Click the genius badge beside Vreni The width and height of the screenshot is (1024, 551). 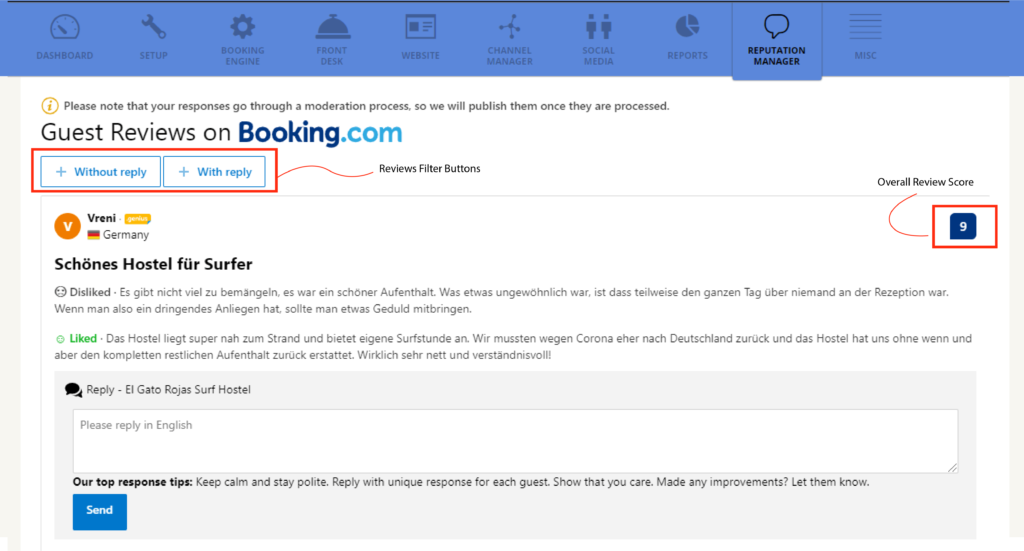pos(137,219)
